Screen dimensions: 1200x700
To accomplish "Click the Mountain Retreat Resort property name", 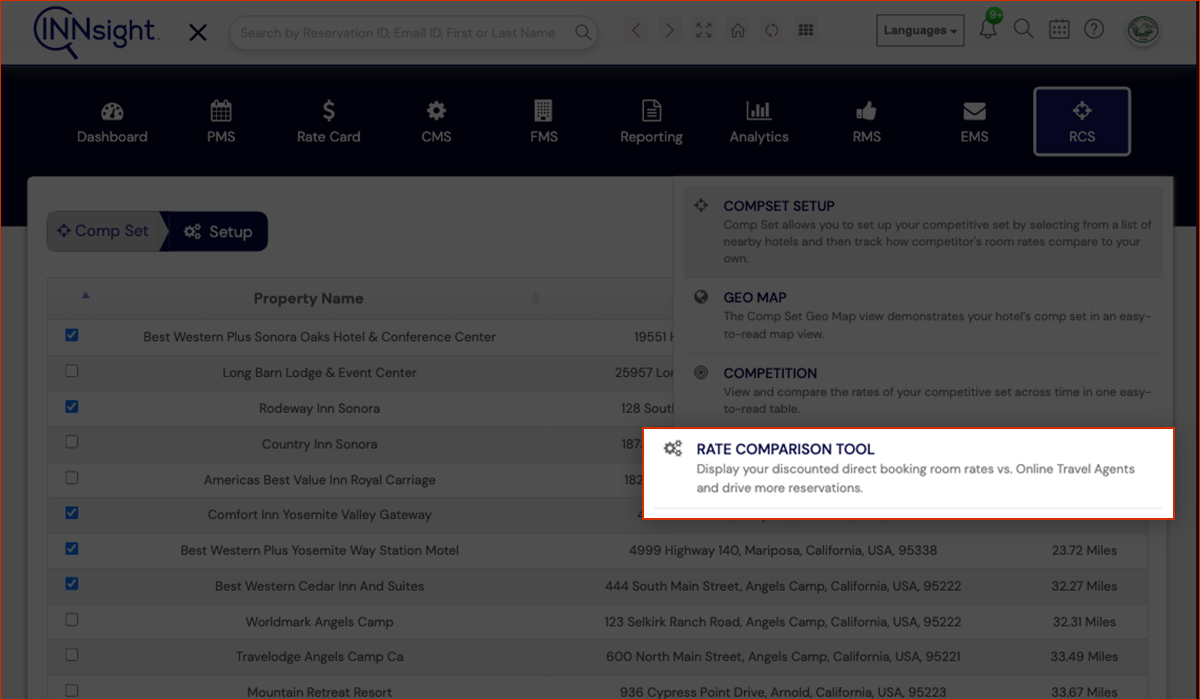I will point(320,692).
